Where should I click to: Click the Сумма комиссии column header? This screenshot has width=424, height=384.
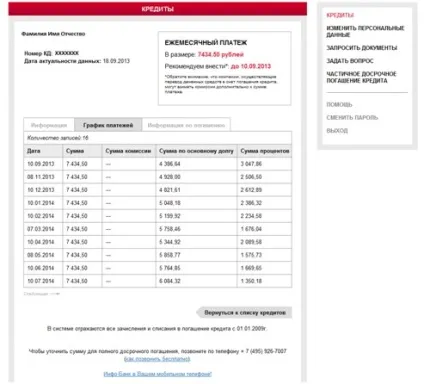(x=128, y=151)
